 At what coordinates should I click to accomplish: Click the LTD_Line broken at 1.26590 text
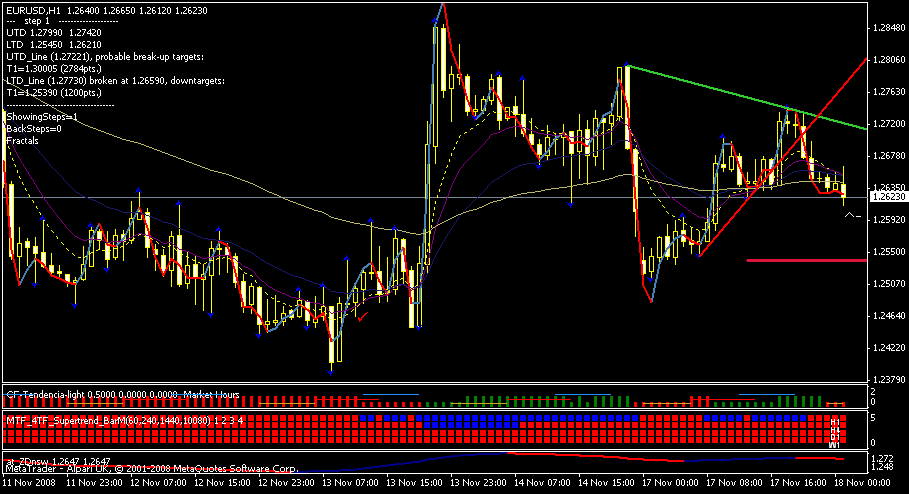115,81
